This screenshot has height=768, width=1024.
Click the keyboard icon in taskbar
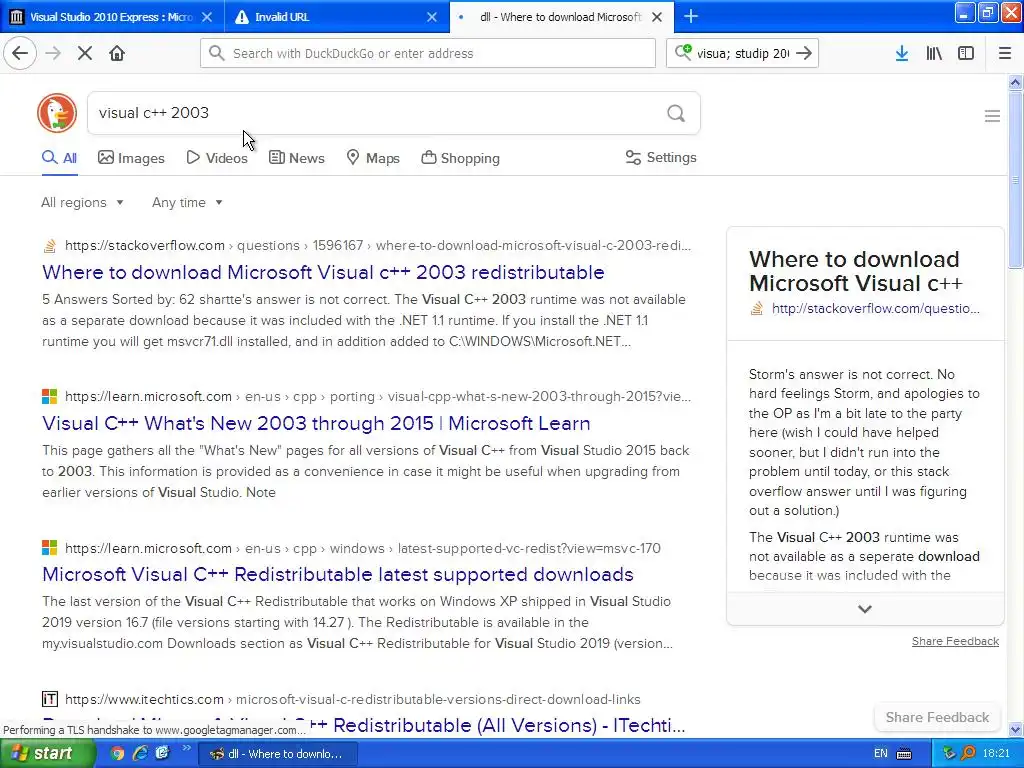[x=904, y=754]
